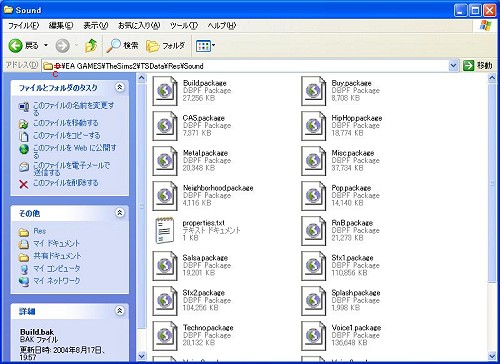Screen dimensions: 500x364
Task: Select the Buy.package file icon
Action: [x=314, y=91]
